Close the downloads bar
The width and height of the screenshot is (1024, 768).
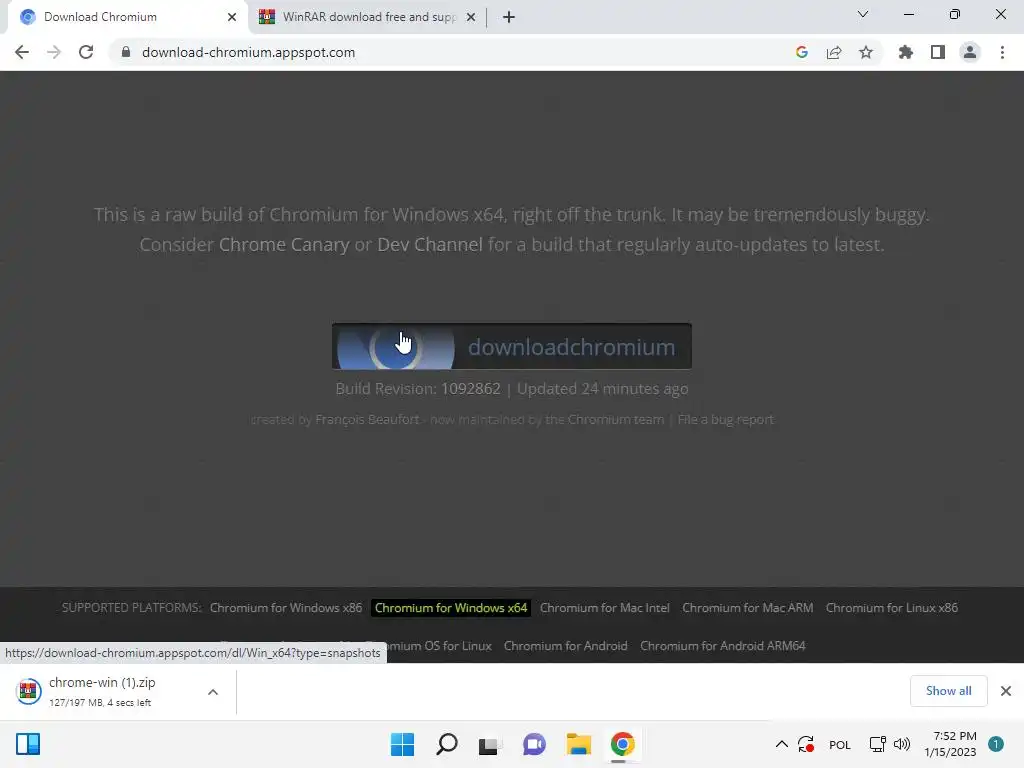1006,691
